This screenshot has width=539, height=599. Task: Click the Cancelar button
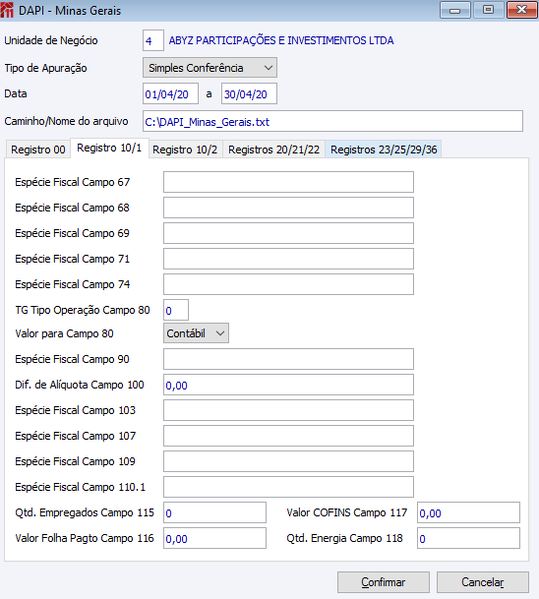tap(483, 582)
